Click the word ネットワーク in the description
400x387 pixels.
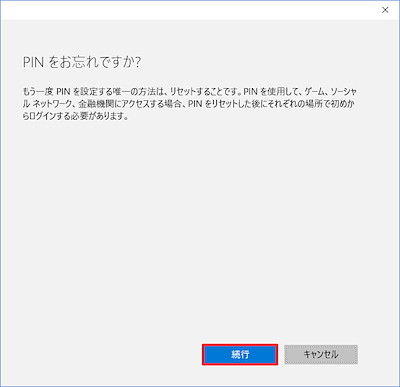(x=53, y=104)
